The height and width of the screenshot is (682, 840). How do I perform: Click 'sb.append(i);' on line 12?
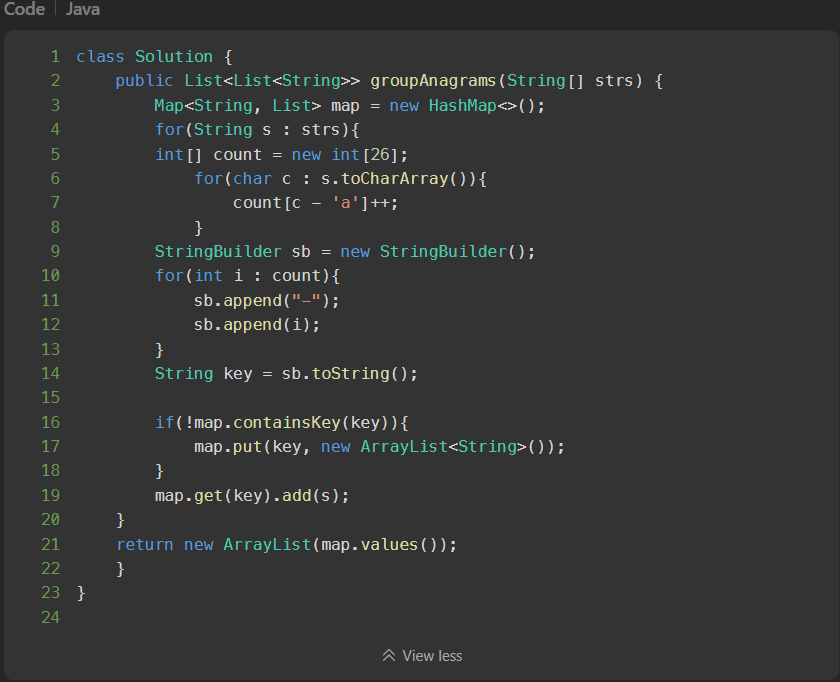pos(257,325)
